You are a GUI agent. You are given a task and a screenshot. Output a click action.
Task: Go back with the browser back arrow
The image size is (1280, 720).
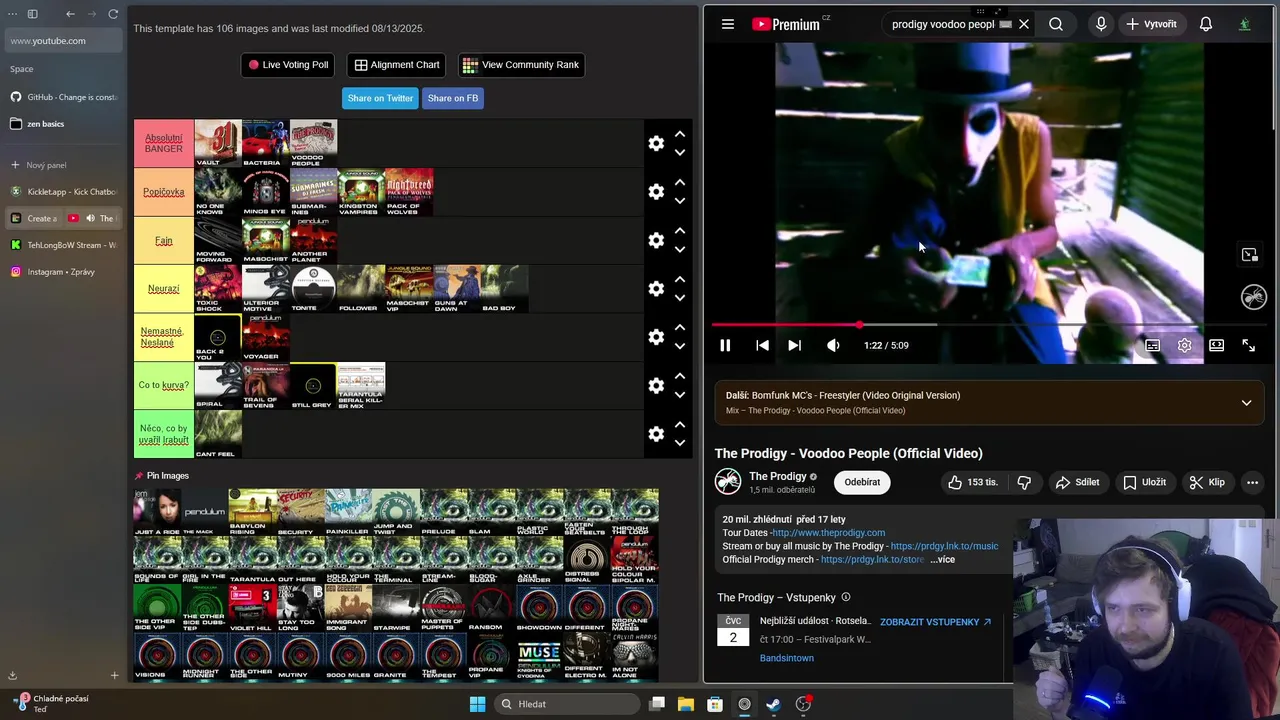(70, 14)
